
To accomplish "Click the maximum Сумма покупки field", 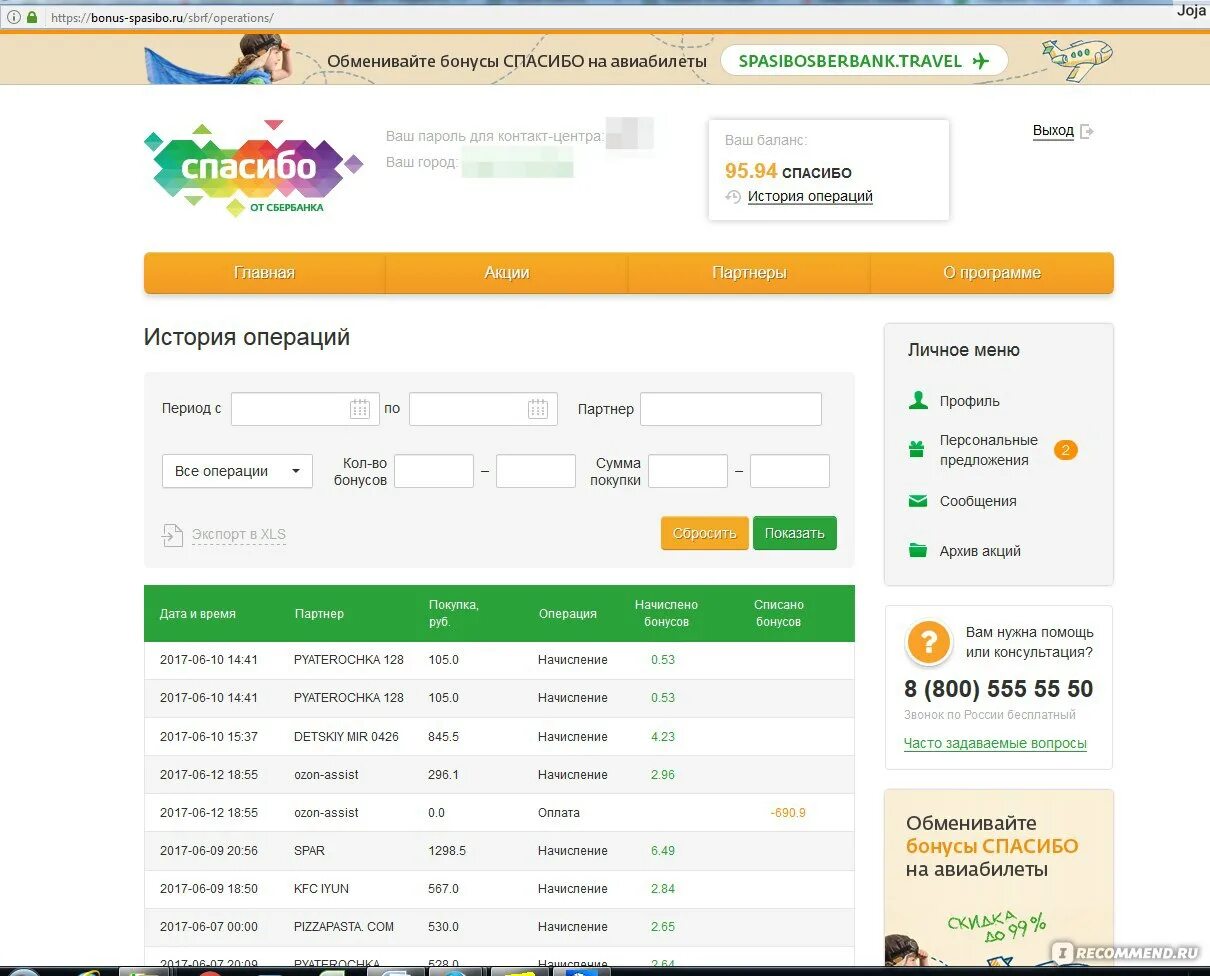I will click(790, 471).
